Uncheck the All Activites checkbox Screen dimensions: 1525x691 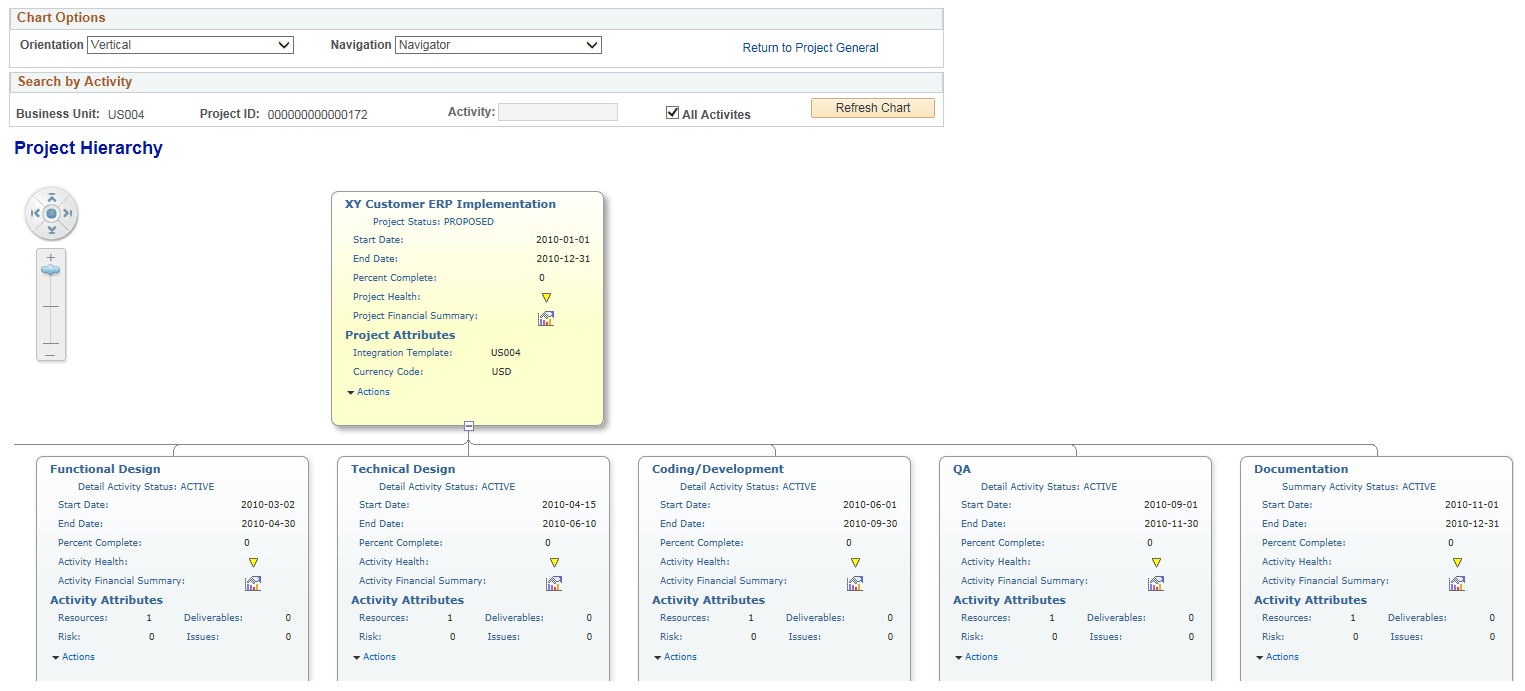673,112
